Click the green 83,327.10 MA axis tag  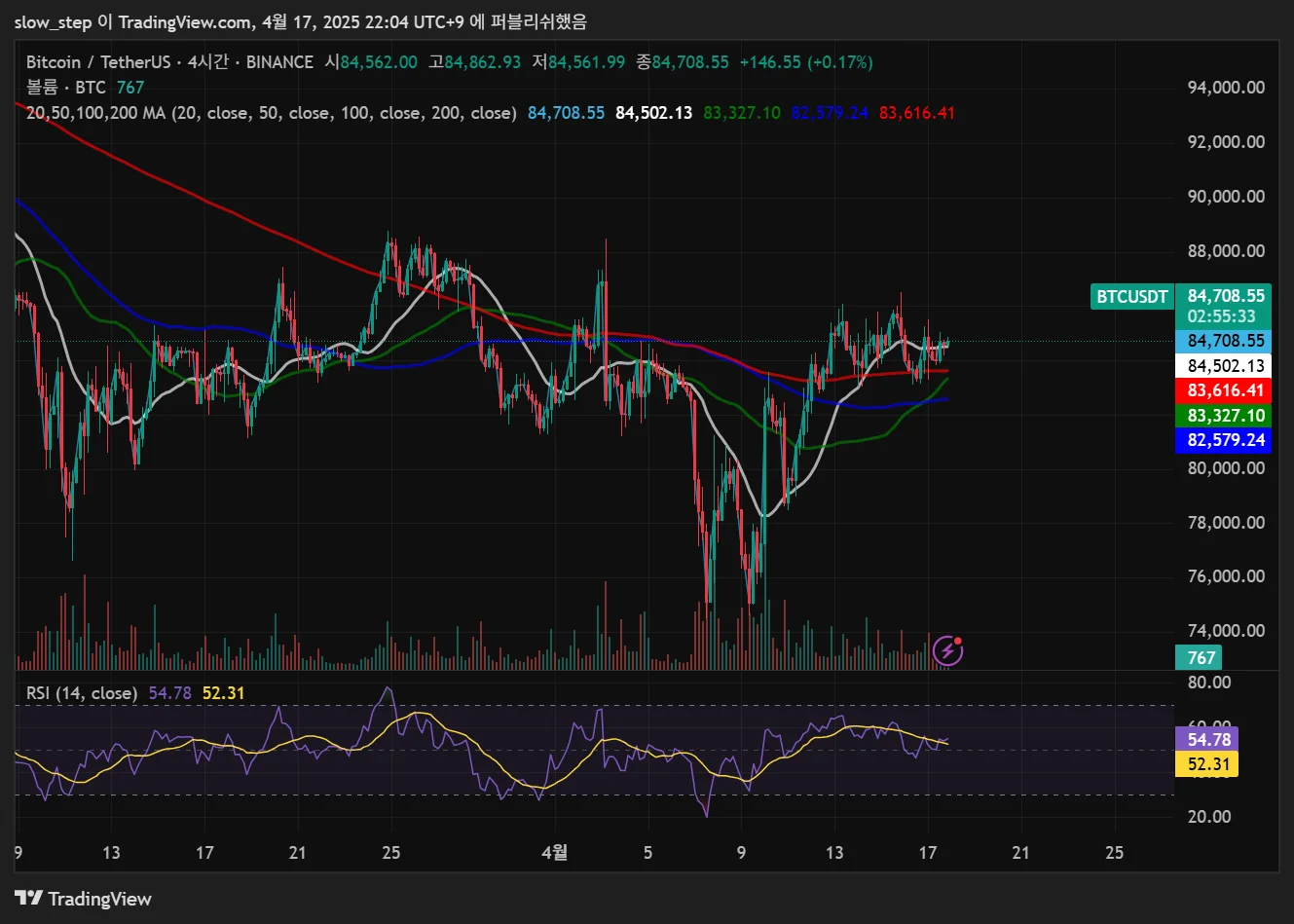1225,416
